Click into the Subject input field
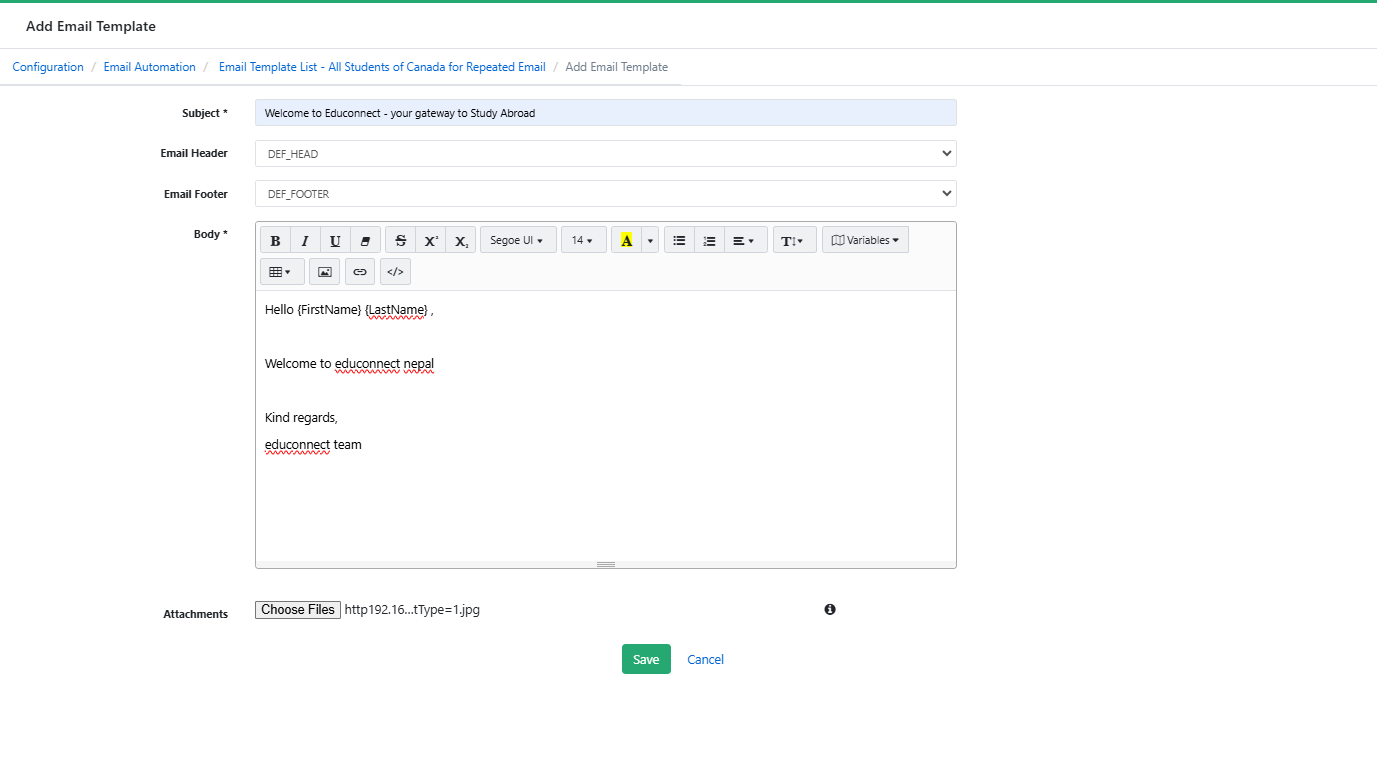Viewport: 1377px width, 765px height. tap(606, 113)
